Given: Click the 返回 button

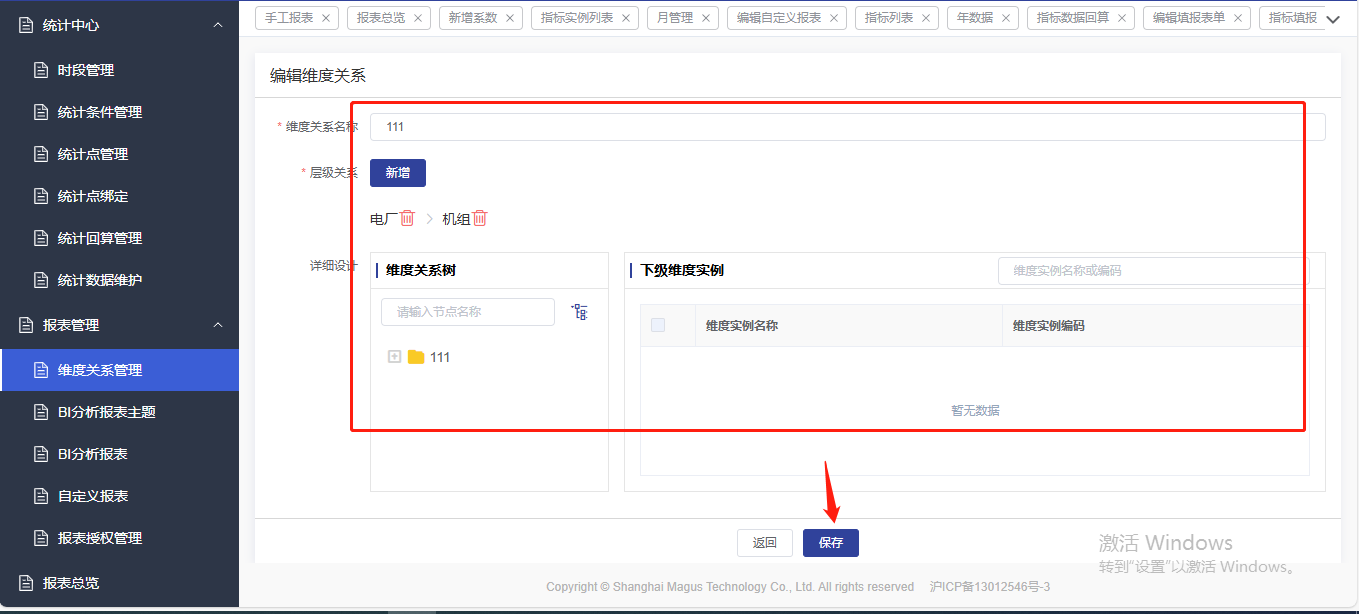Looking at the screenshot, I should (765, 543).
